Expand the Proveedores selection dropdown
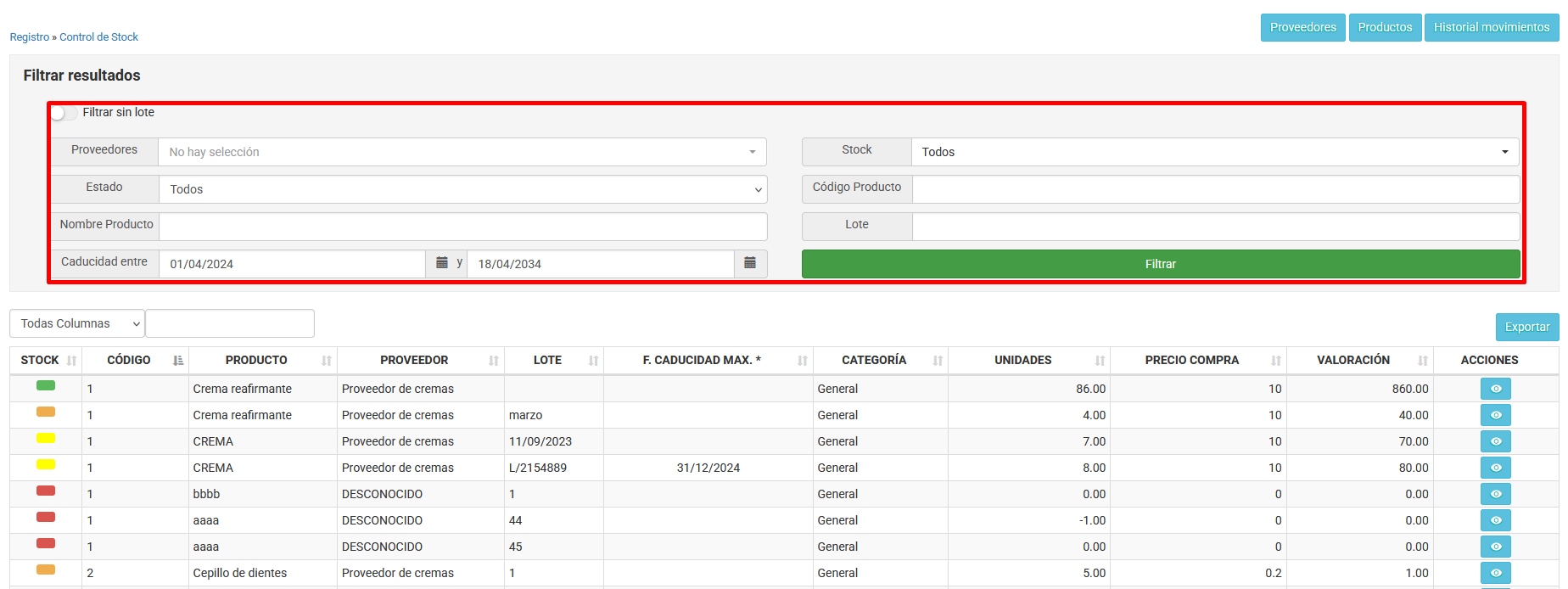Image resolution: width=1568 pixels, height=589 pixels. 462,152
